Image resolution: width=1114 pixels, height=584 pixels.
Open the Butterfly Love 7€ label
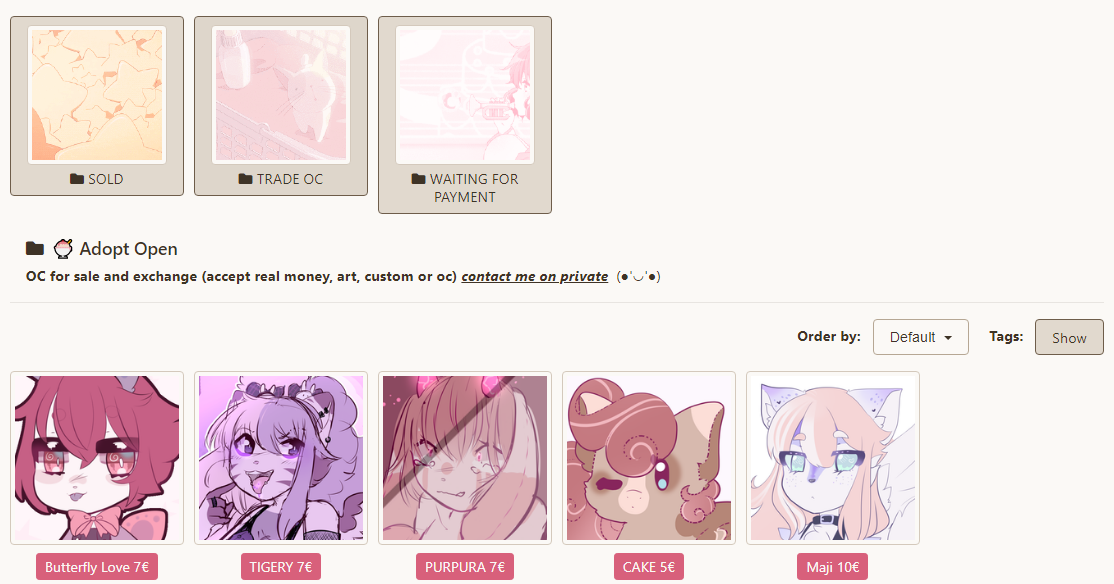pos(97,567)
